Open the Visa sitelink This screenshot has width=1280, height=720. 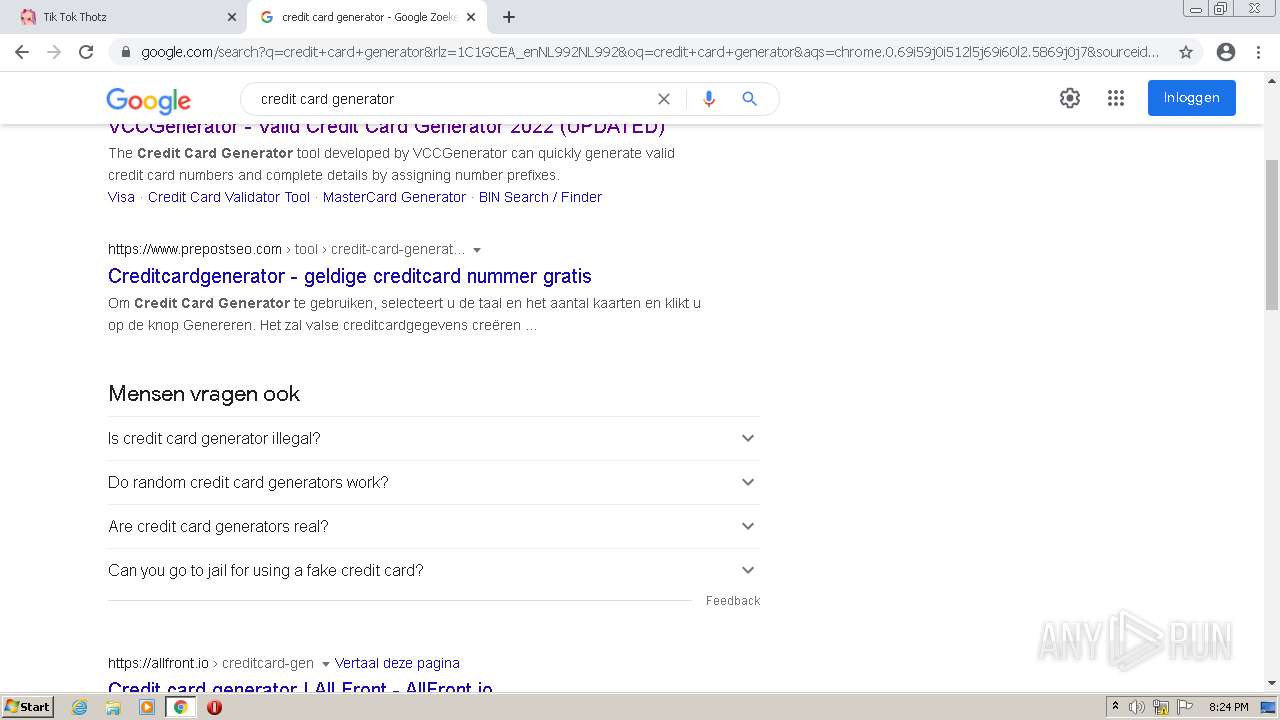click(121, 197)
